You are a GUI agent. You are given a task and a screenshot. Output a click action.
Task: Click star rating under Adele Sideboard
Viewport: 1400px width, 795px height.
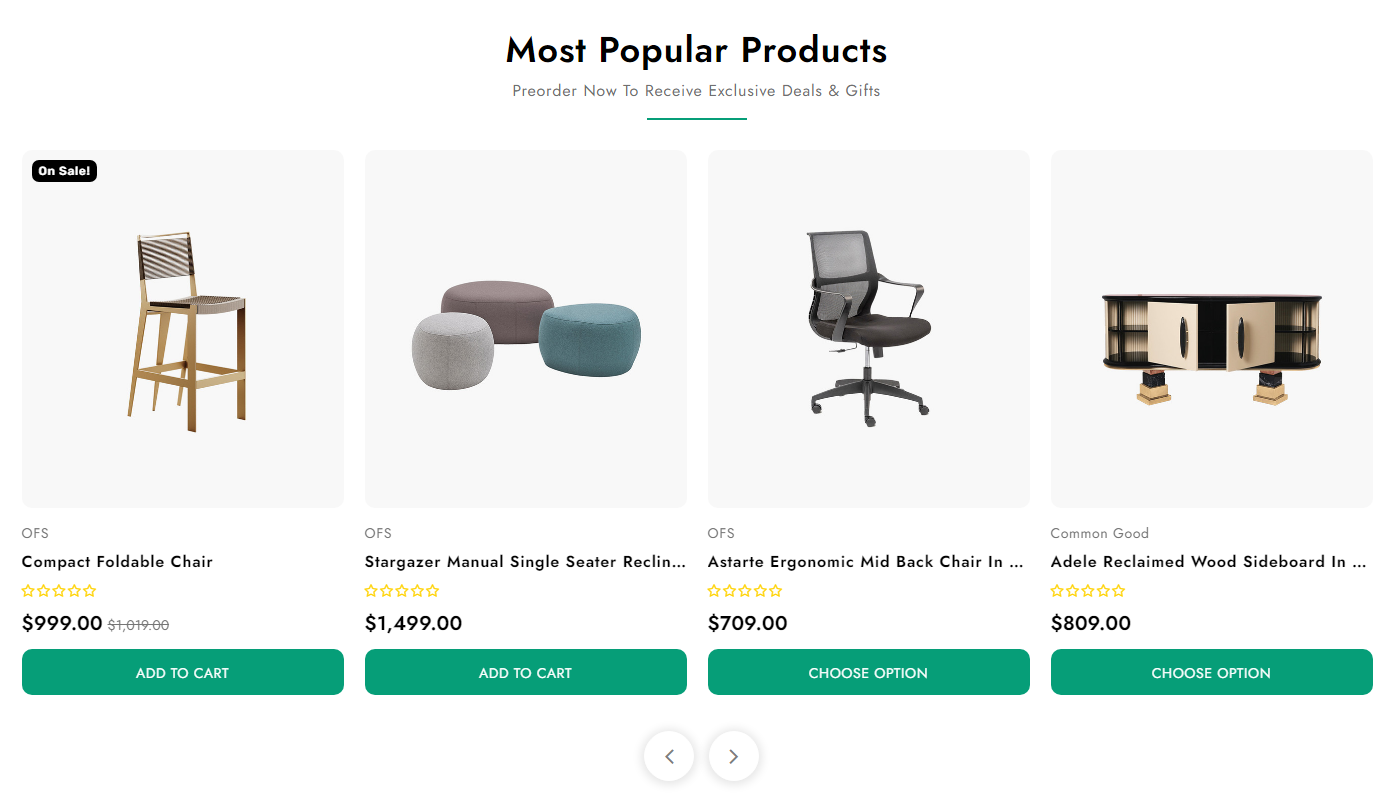pos(1088,591)
